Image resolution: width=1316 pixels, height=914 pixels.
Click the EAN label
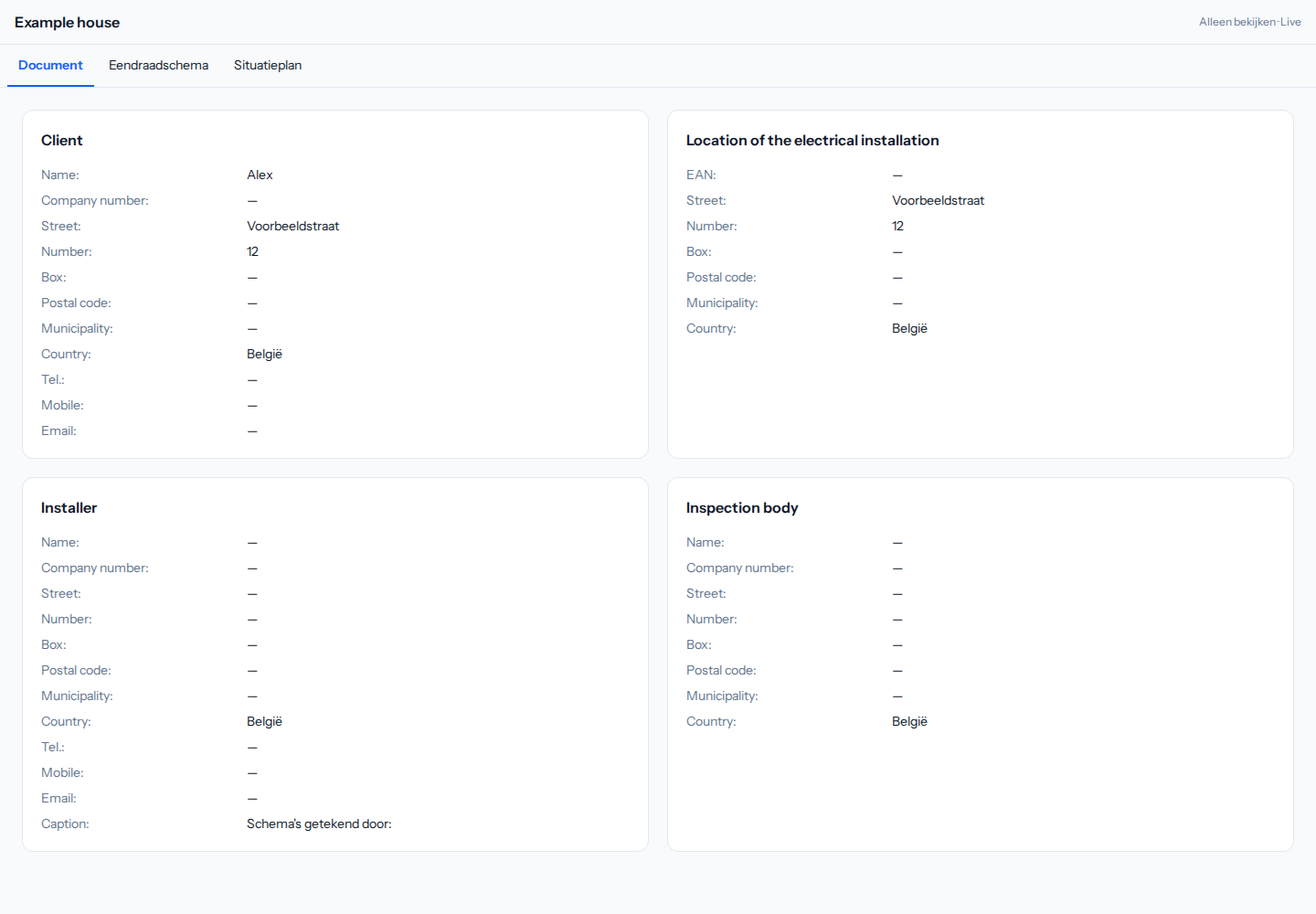(701, 175)
